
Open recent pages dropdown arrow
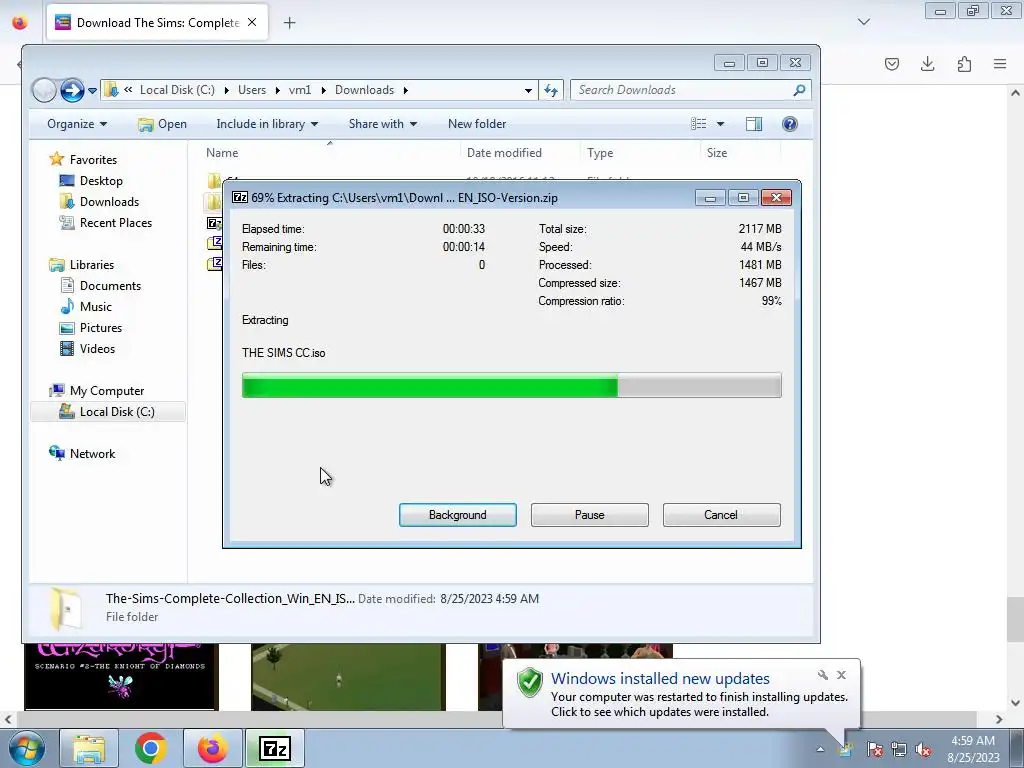(x=93, y=90)
